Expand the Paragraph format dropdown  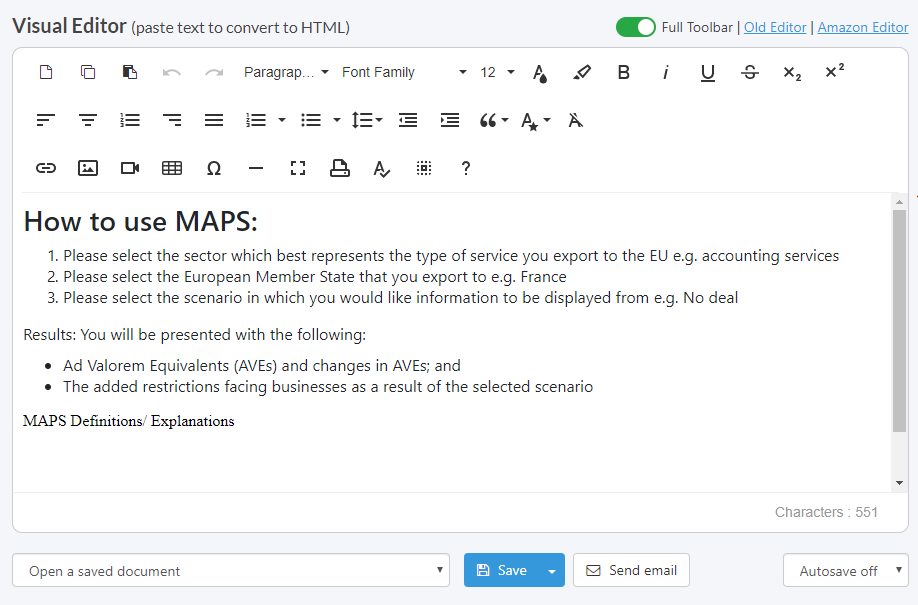(286, 72)
